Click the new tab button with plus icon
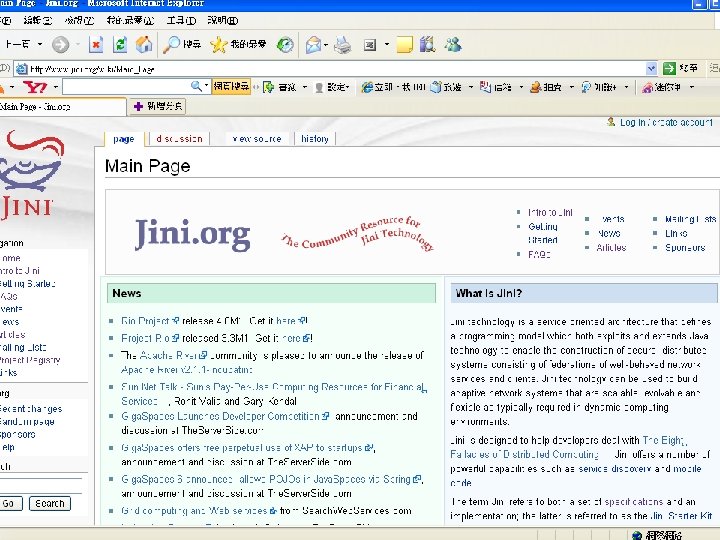Viewport: 720px width, 540px height. pos(158,107)
